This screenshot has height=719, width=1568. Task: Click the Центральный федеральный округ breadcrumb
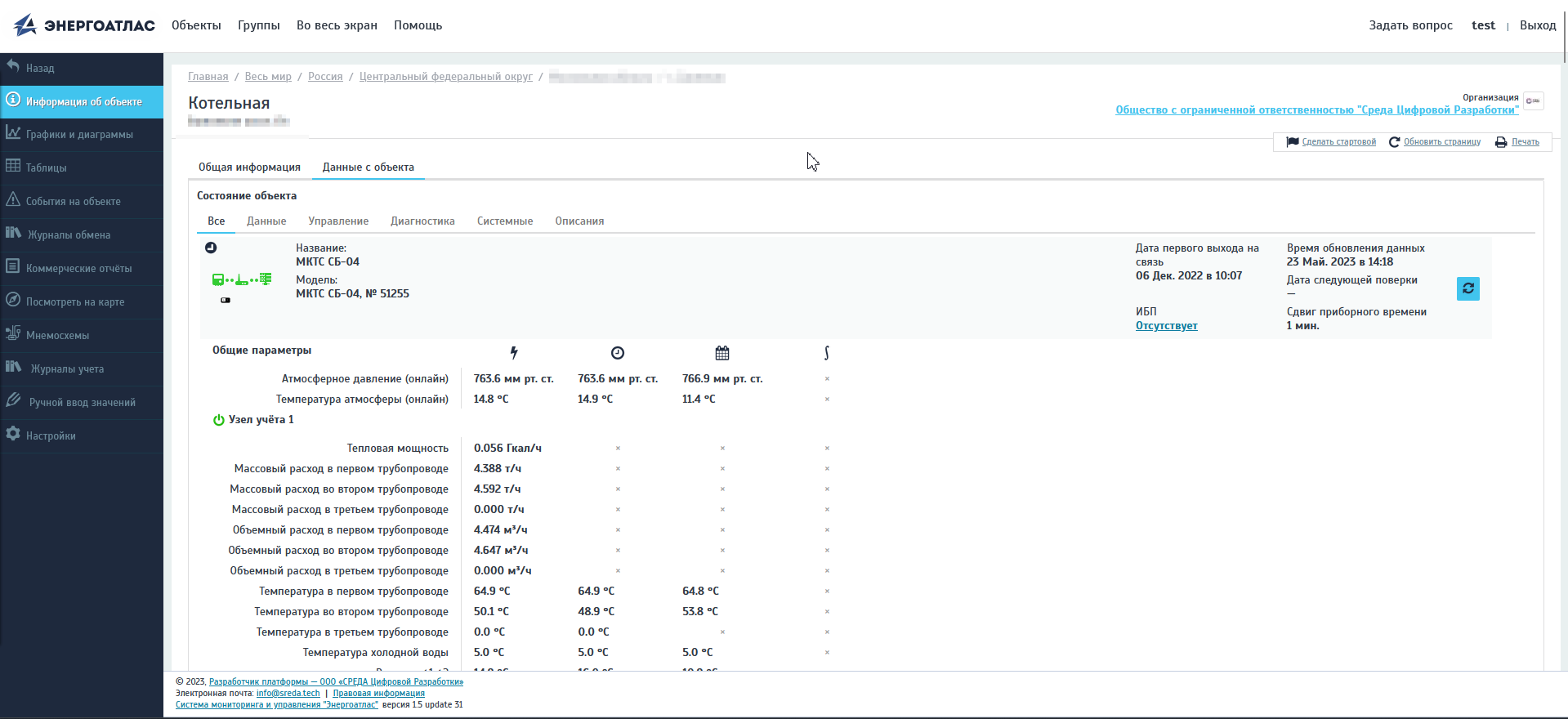coord(445,77)
